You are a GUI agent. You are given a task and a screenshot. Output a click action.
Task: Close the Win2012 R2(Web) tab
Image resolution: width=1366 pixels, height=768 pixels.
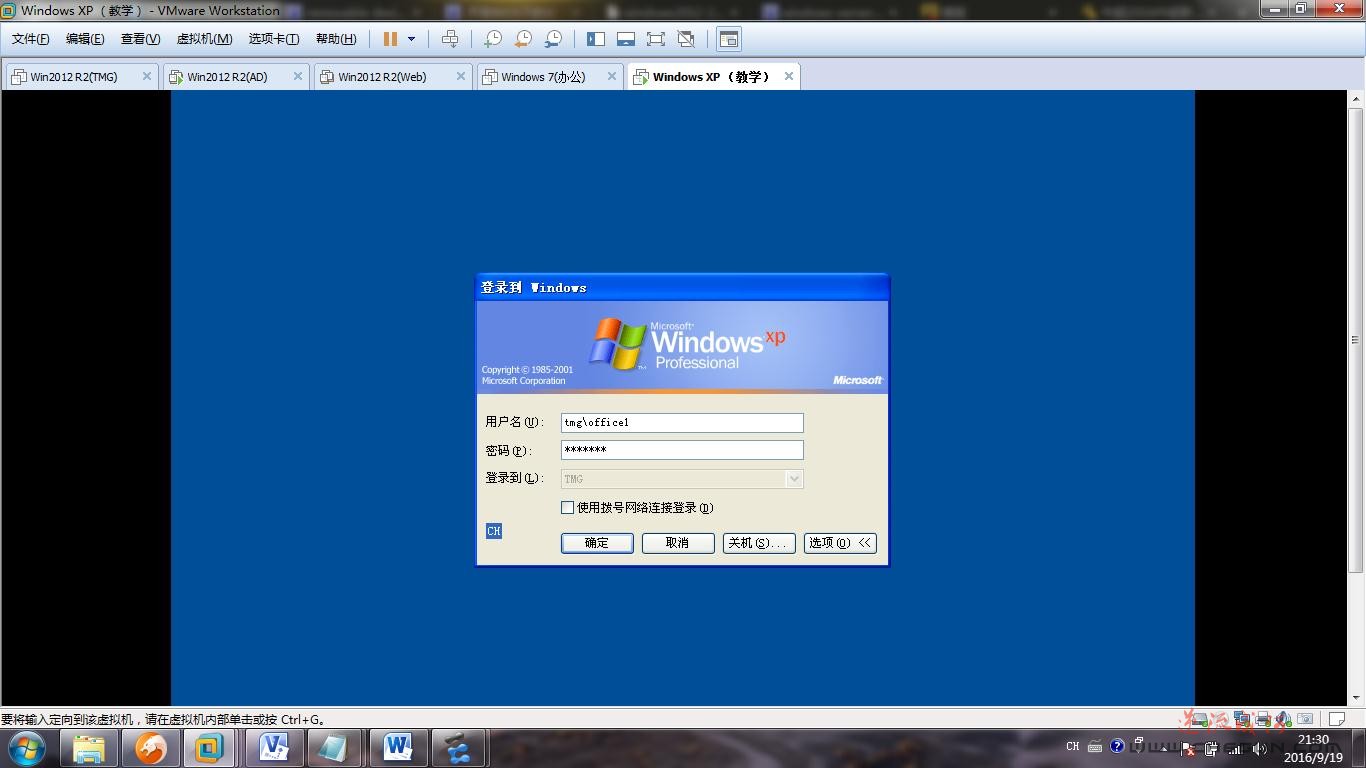461,76
